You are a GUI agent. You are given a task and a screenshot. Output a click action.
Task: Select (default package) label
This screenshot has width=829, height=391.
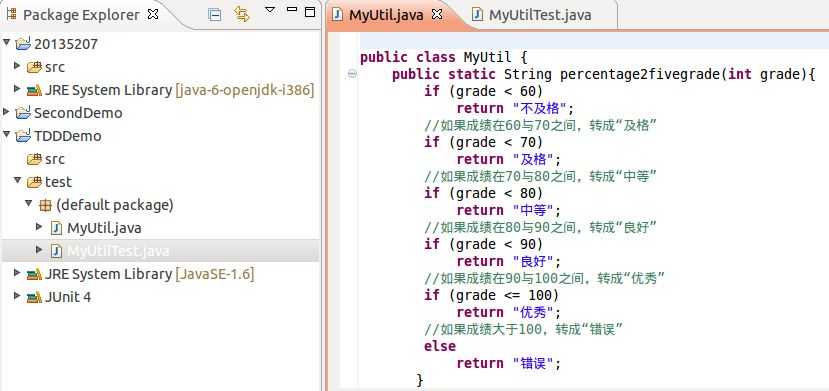115,205
